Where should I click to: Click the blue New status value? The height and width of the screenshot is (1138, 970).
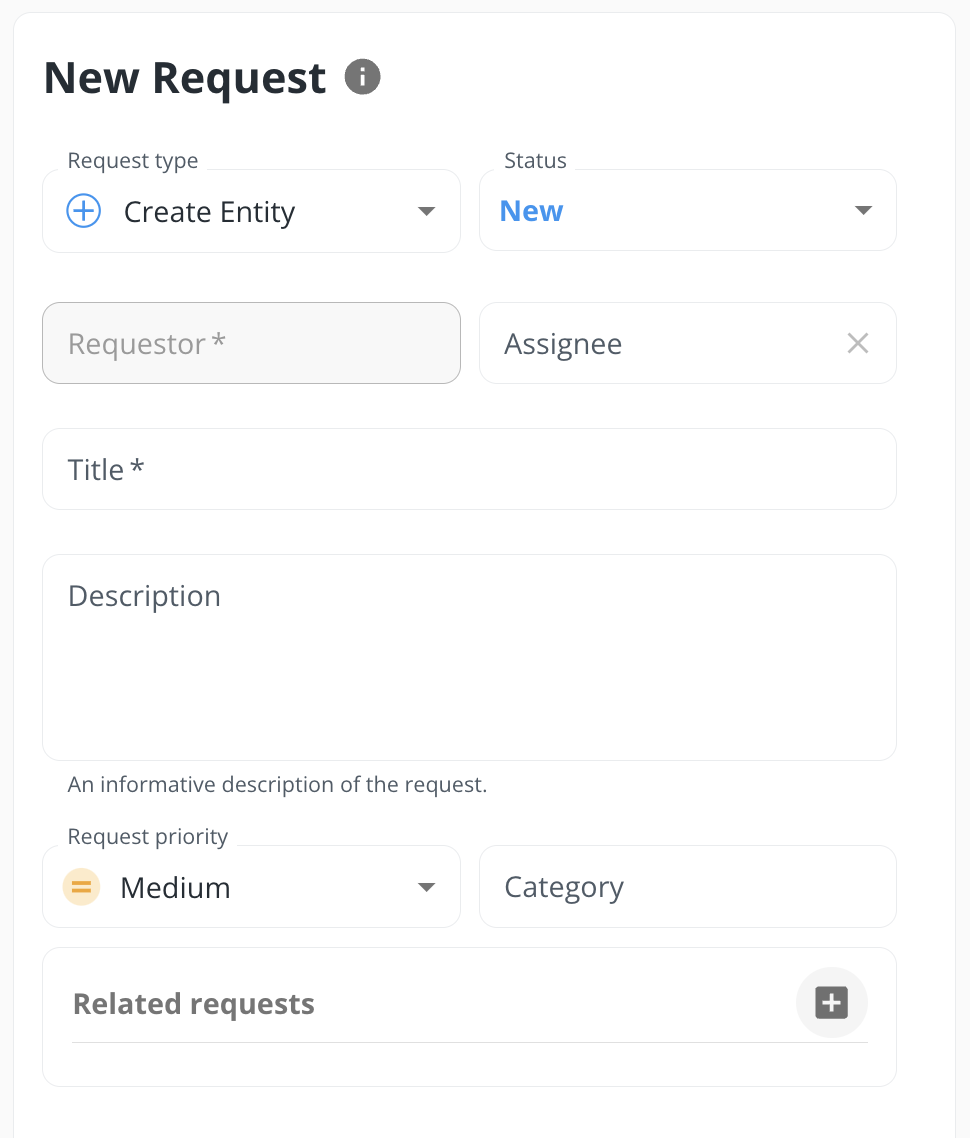(531, 211)
